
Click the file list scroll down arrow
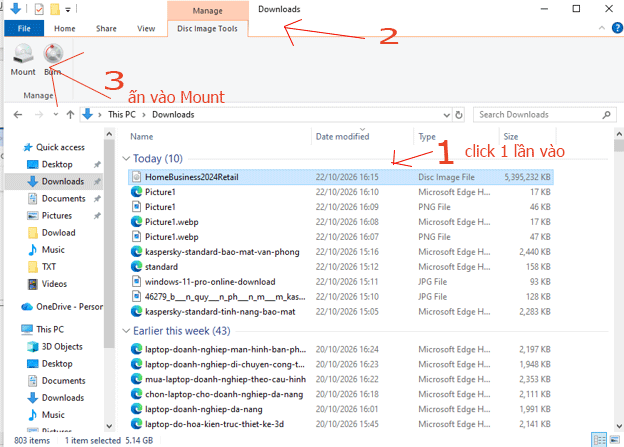pyautogui.click(x=619, y=426)
